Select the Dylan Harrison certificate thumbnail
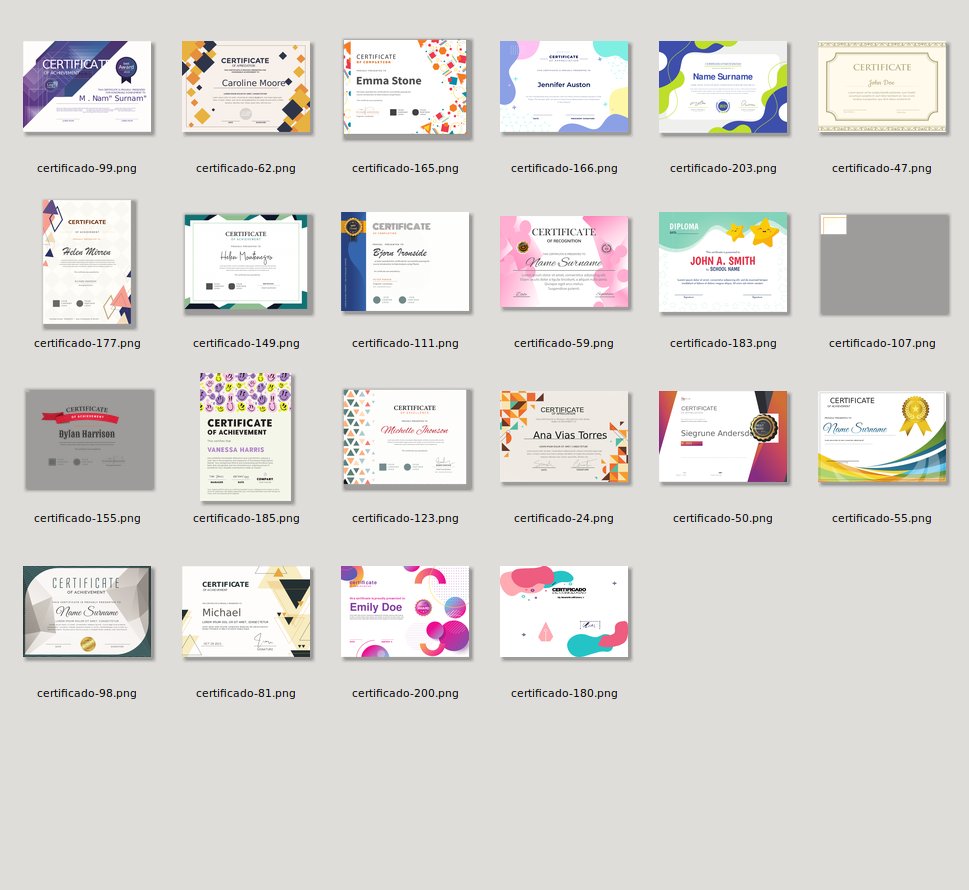 click(89, 439)
